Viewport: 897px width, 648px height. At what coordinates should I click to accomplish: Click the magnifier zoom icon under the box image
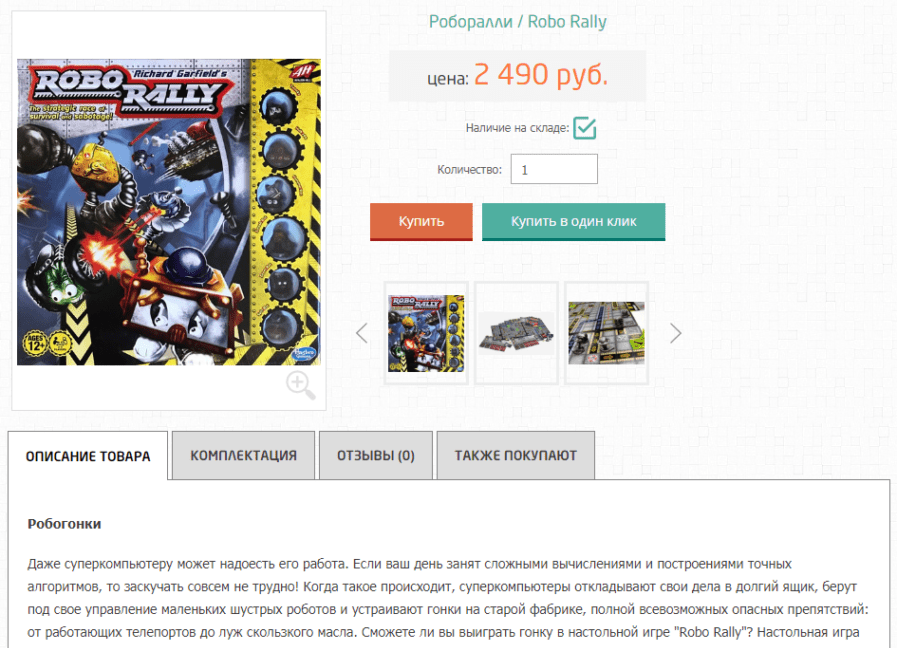point(300,384)
